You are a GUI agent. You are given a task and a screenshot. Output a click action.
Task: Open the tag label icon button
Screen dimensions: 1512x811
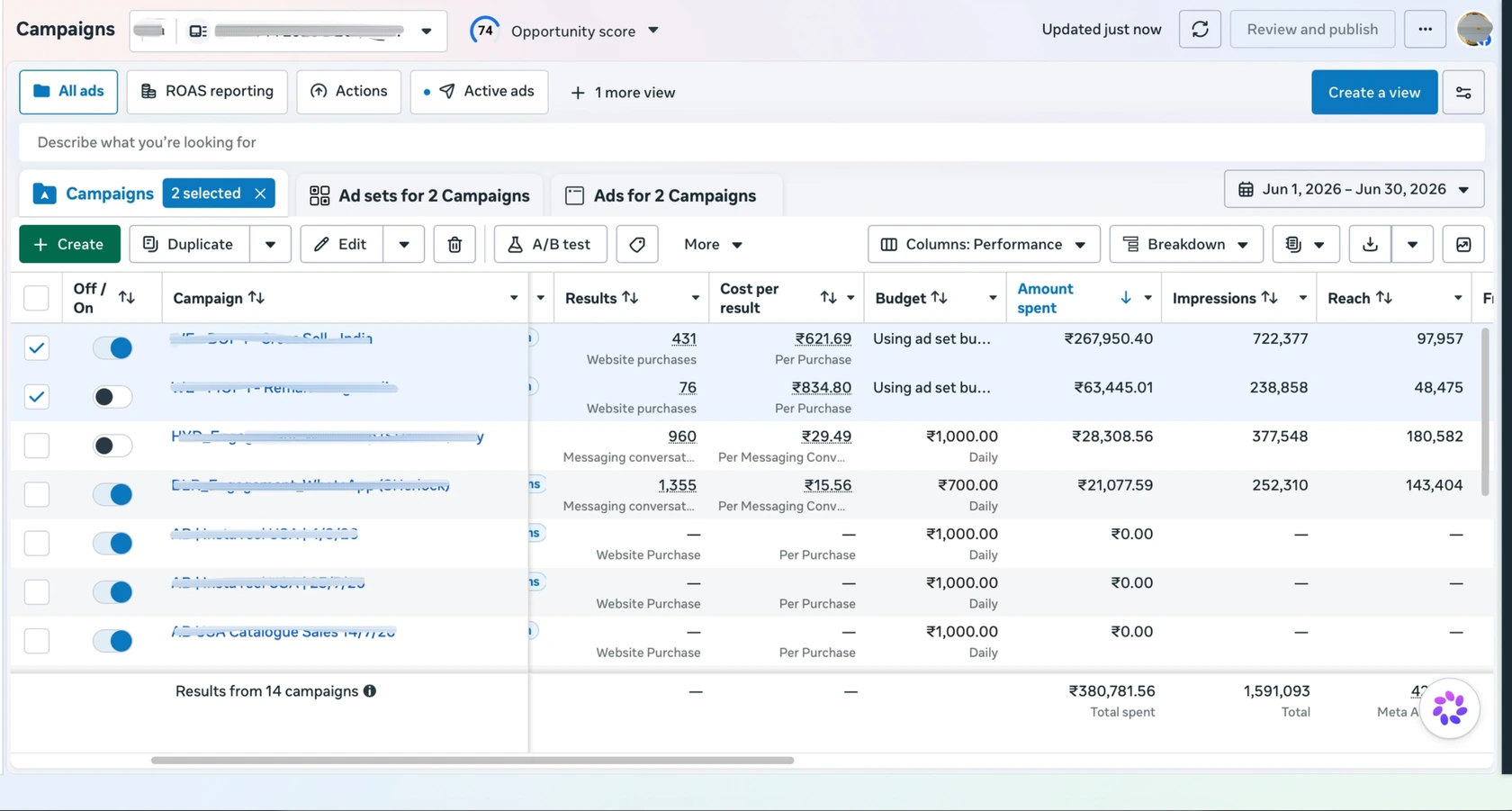tap(637, 245)
